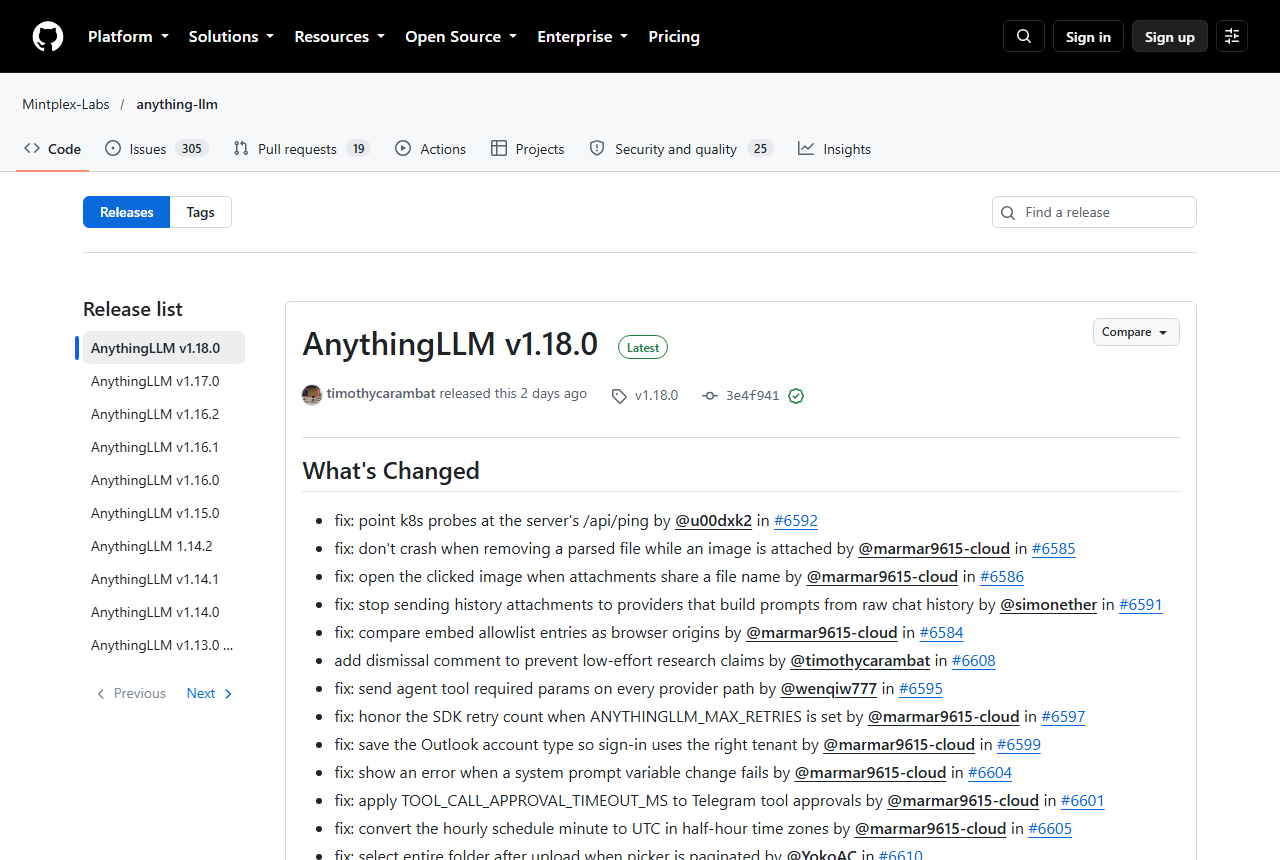The image size is (1280, 860).
Task: Click timothycarambat's avatar image
Action: point(312,394)
